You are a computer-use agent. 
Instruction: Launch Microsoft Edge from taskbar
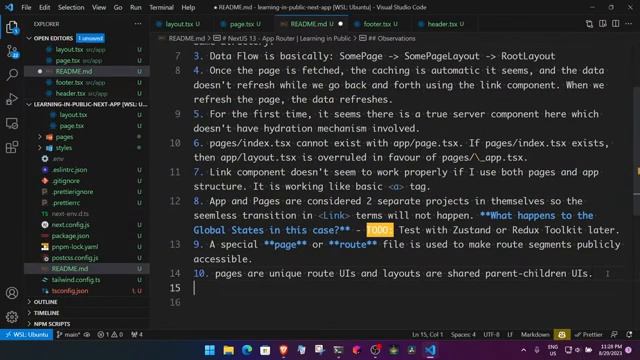[x=247, y=350]
